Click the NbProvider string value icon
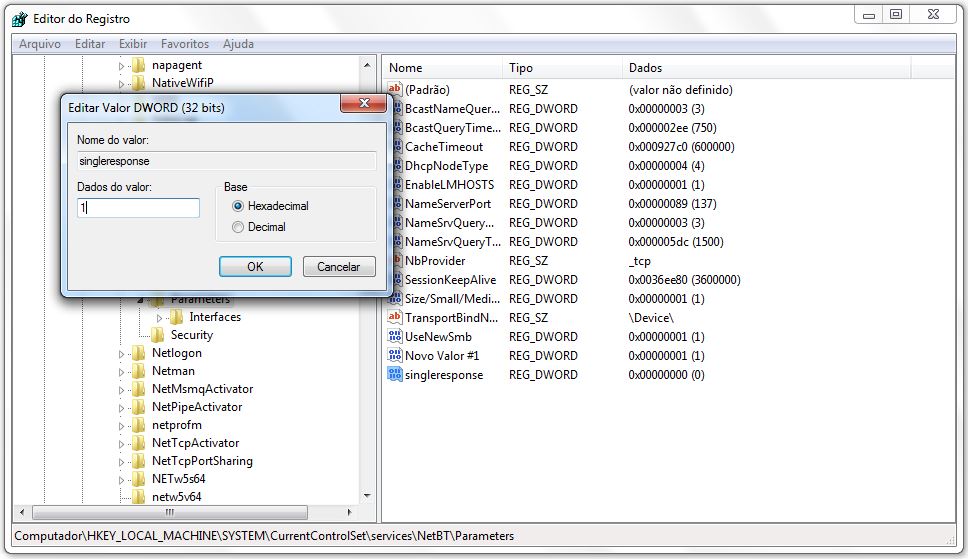The height and width of the screenshot is (559, 968). point(394,261)
